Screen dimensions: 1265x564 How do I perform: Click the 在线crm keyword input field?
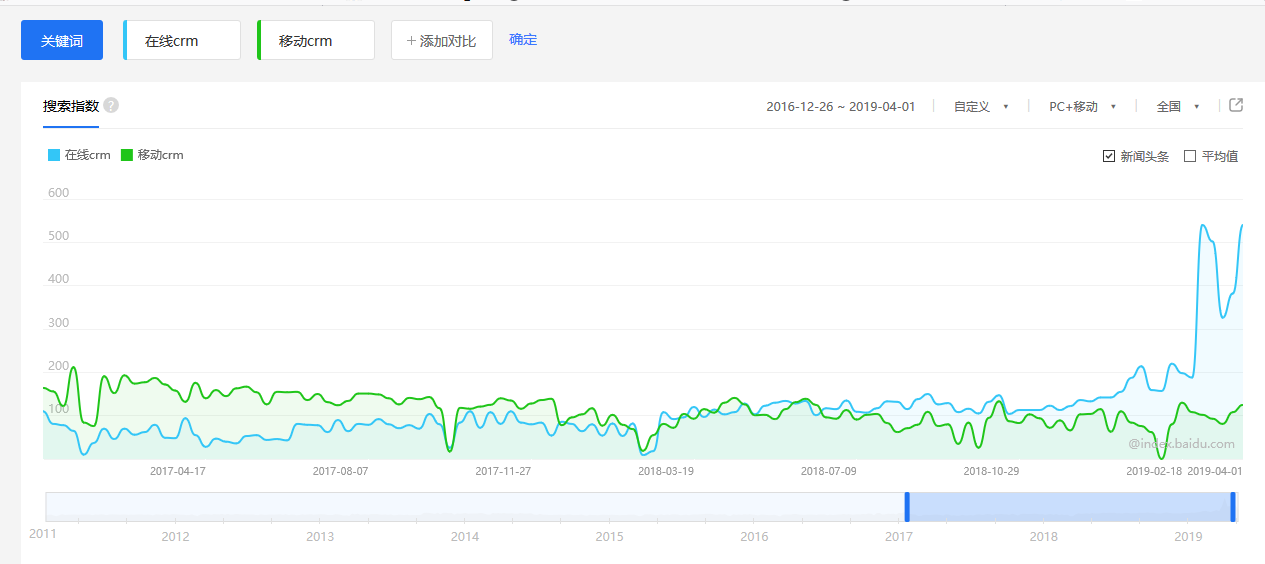tap(183, 41)
